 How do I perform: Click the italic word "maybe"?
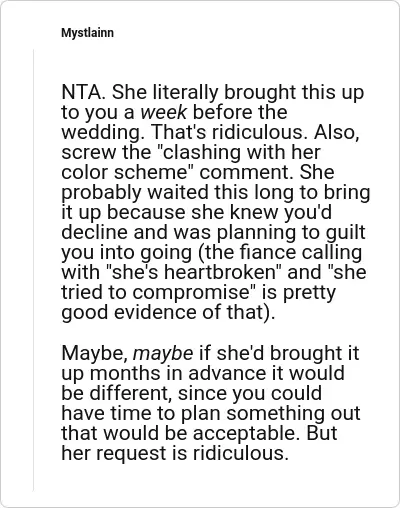(163, 353)
